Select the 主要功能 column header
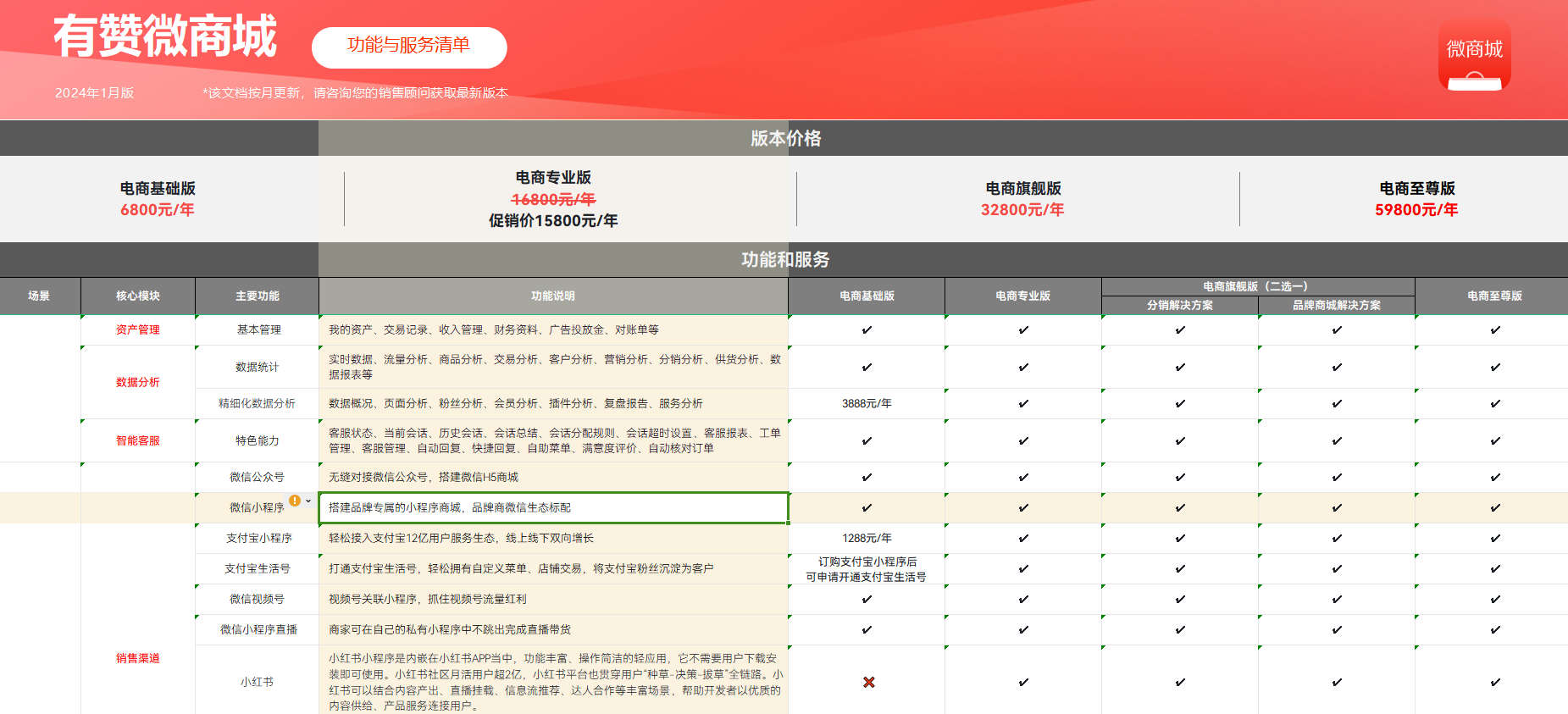The image size is (1568, 714). coord(258,296)
